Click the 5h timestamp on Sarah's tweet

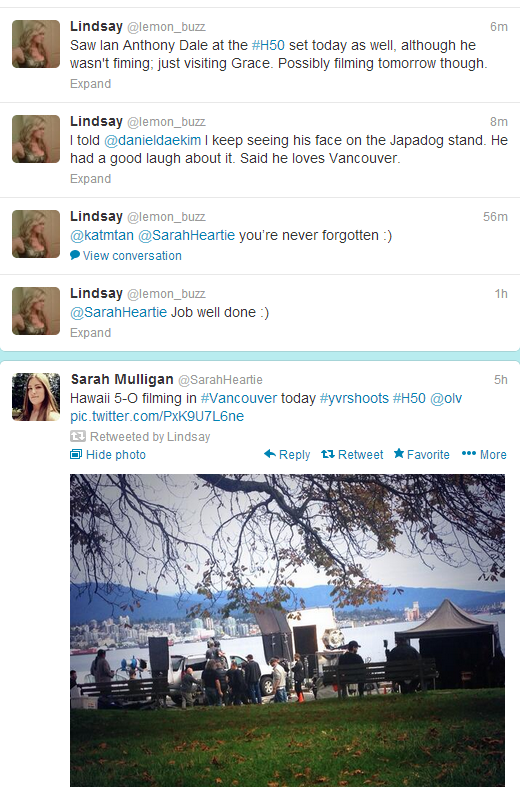(501, 380)
